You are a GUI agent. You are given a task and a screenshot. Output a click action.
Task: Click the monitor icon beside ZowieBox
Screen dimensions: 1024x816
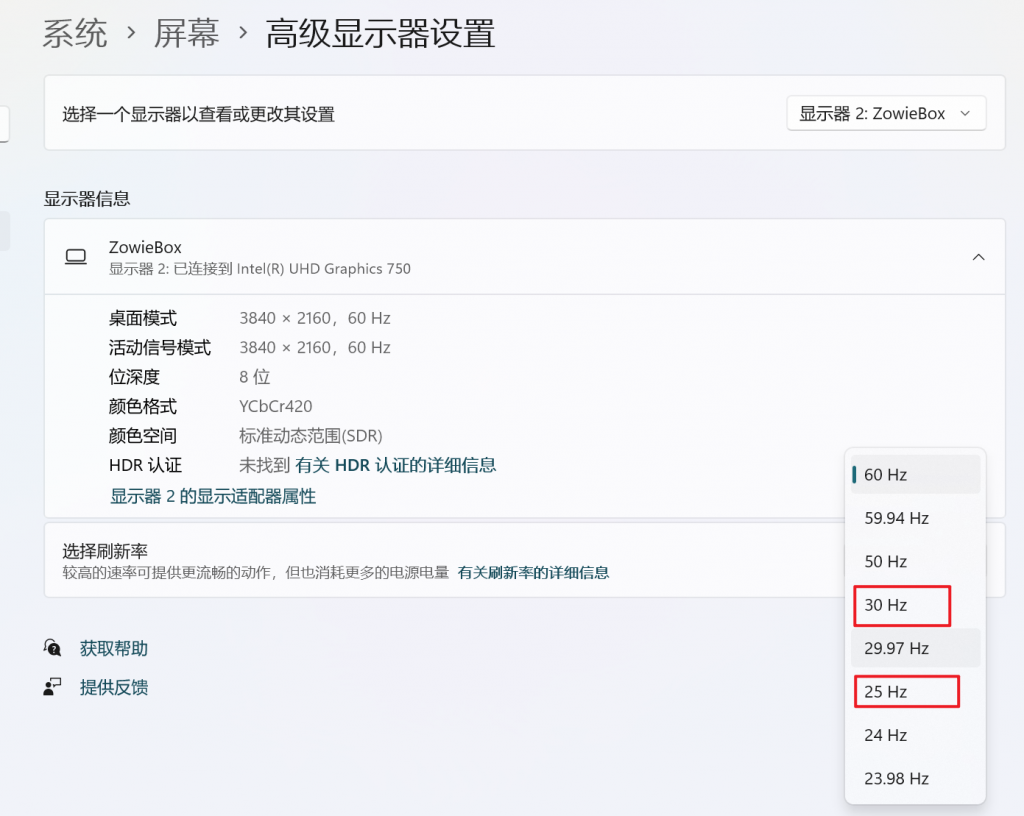pos(76,257)
